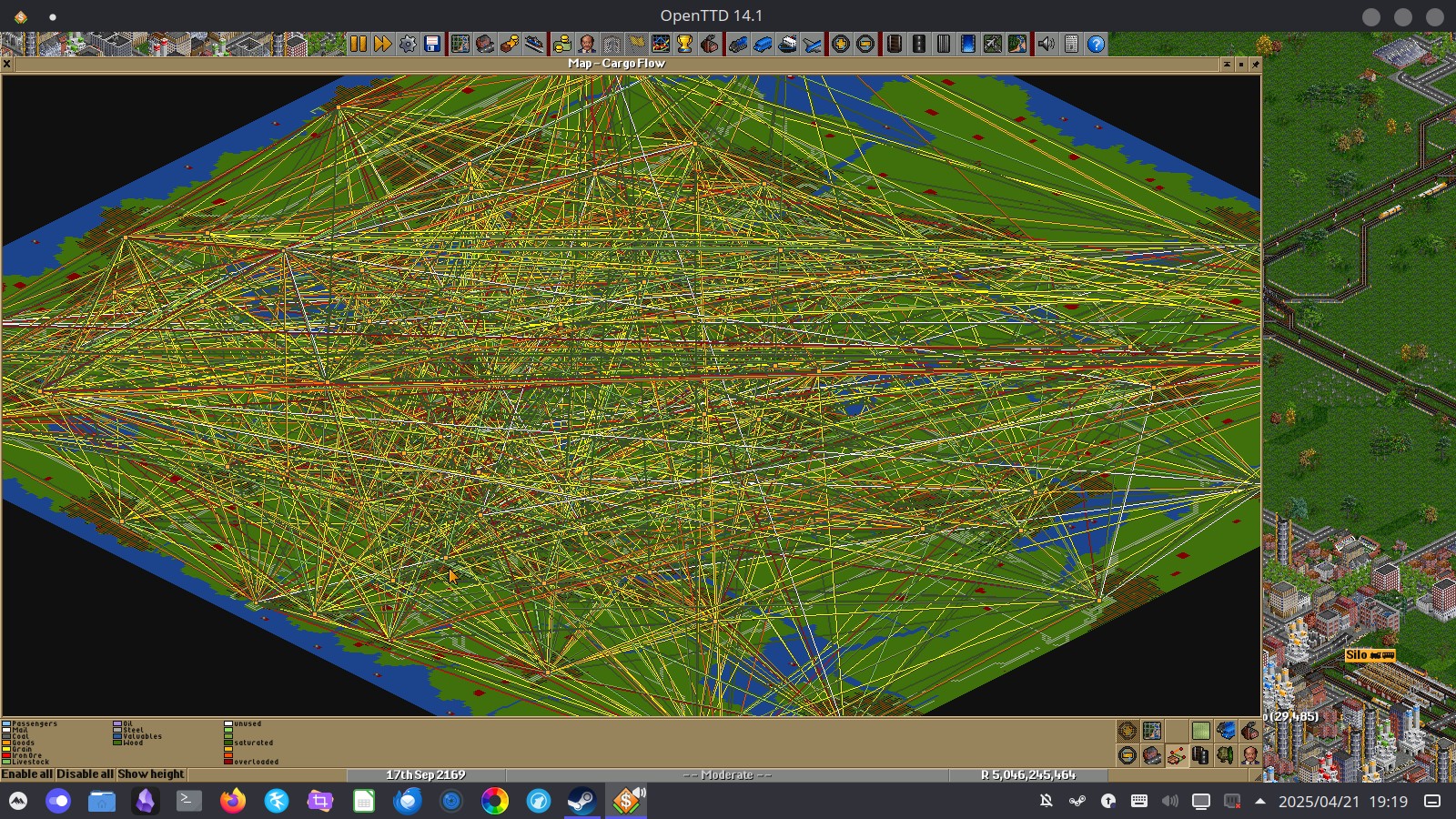Open the help question mark icon
Screen dimensions: 1456x819
click(x=1096, y=44)
